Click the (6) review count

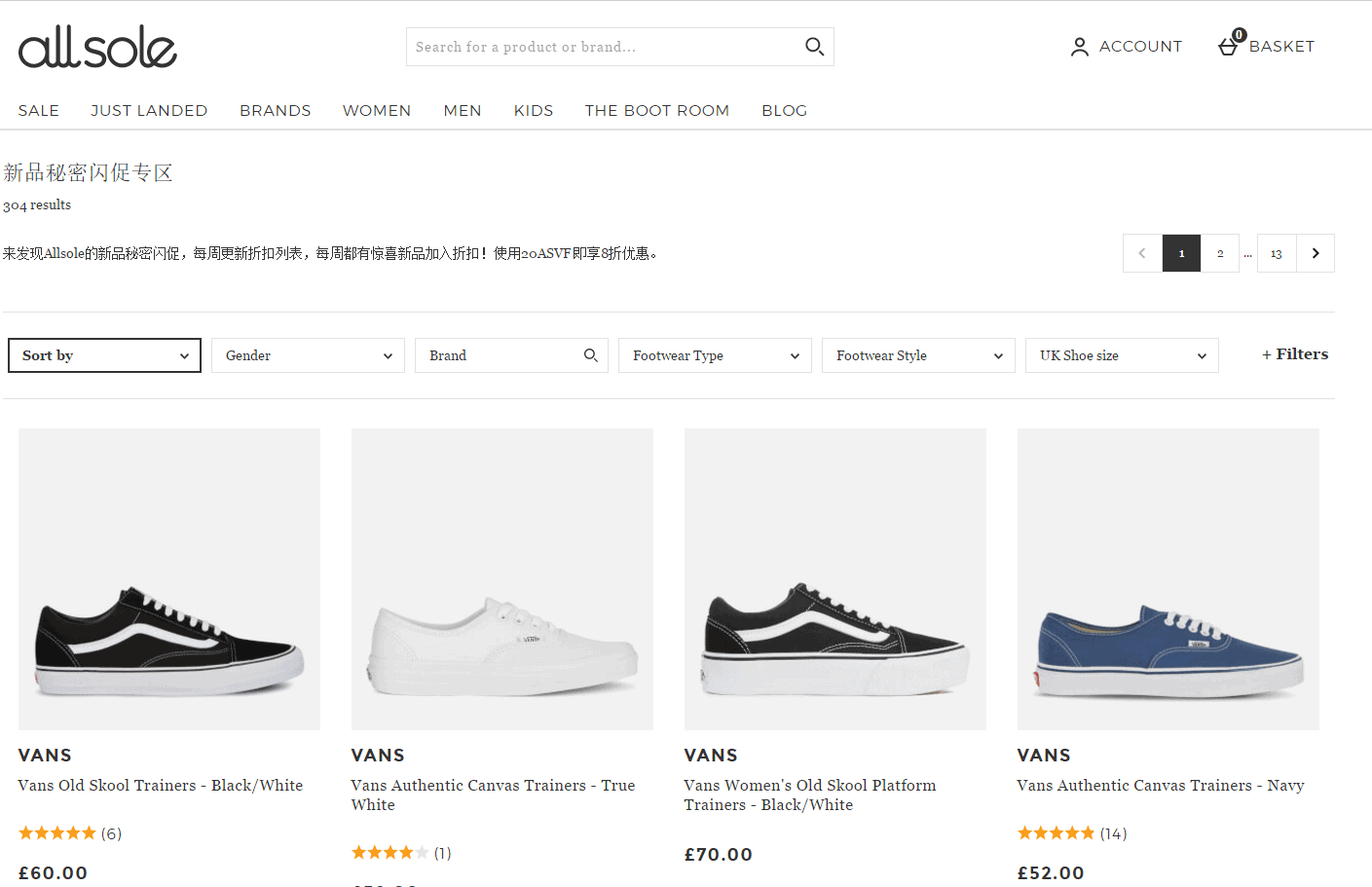click(x=111, y=833)
